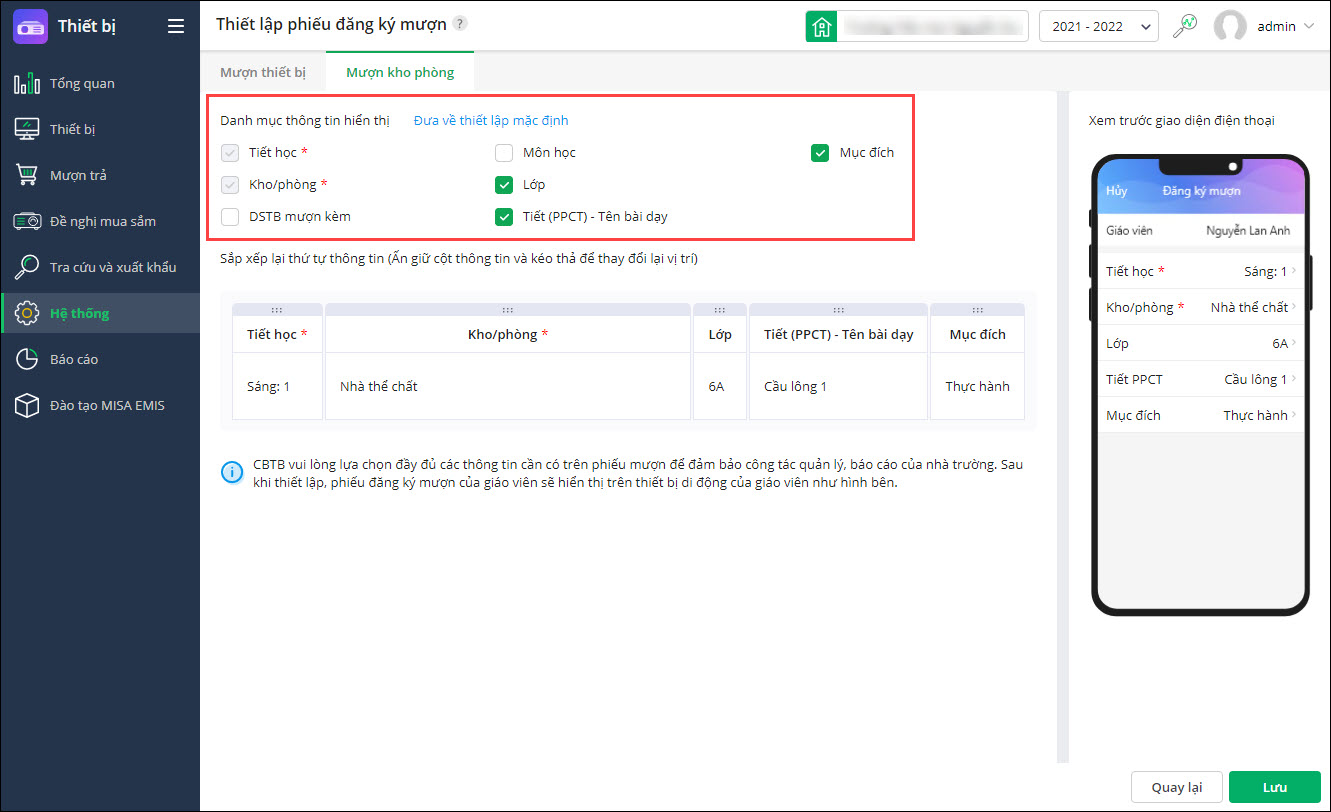Click the Lưu save button

[1274, 787]
